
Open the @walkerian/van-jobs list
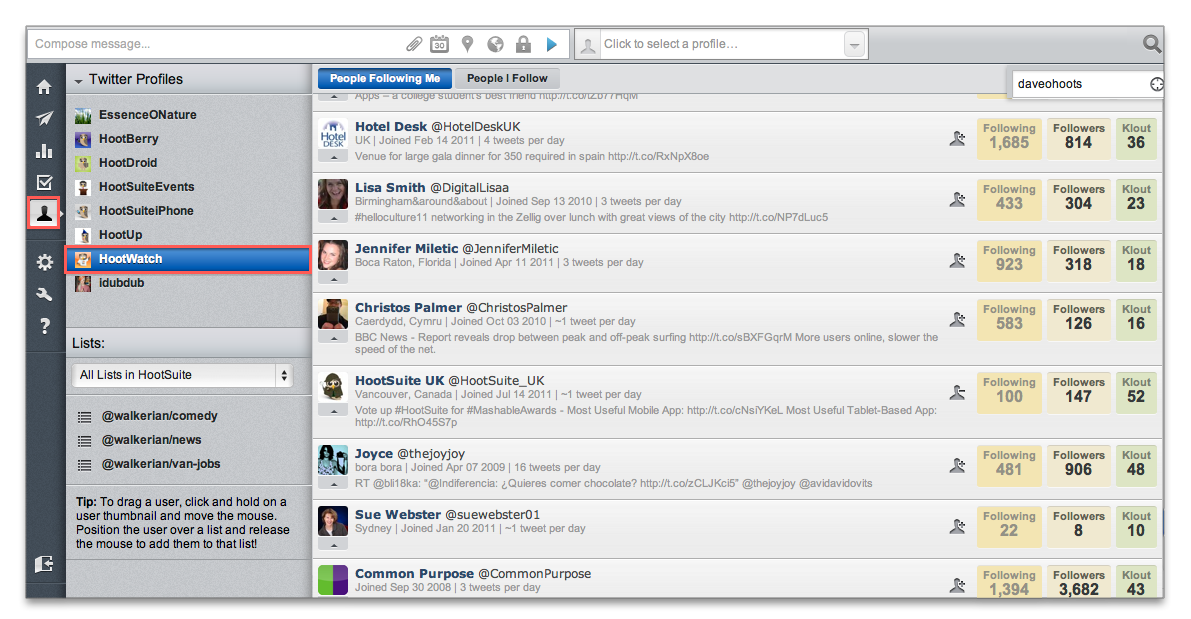point(161,464)
